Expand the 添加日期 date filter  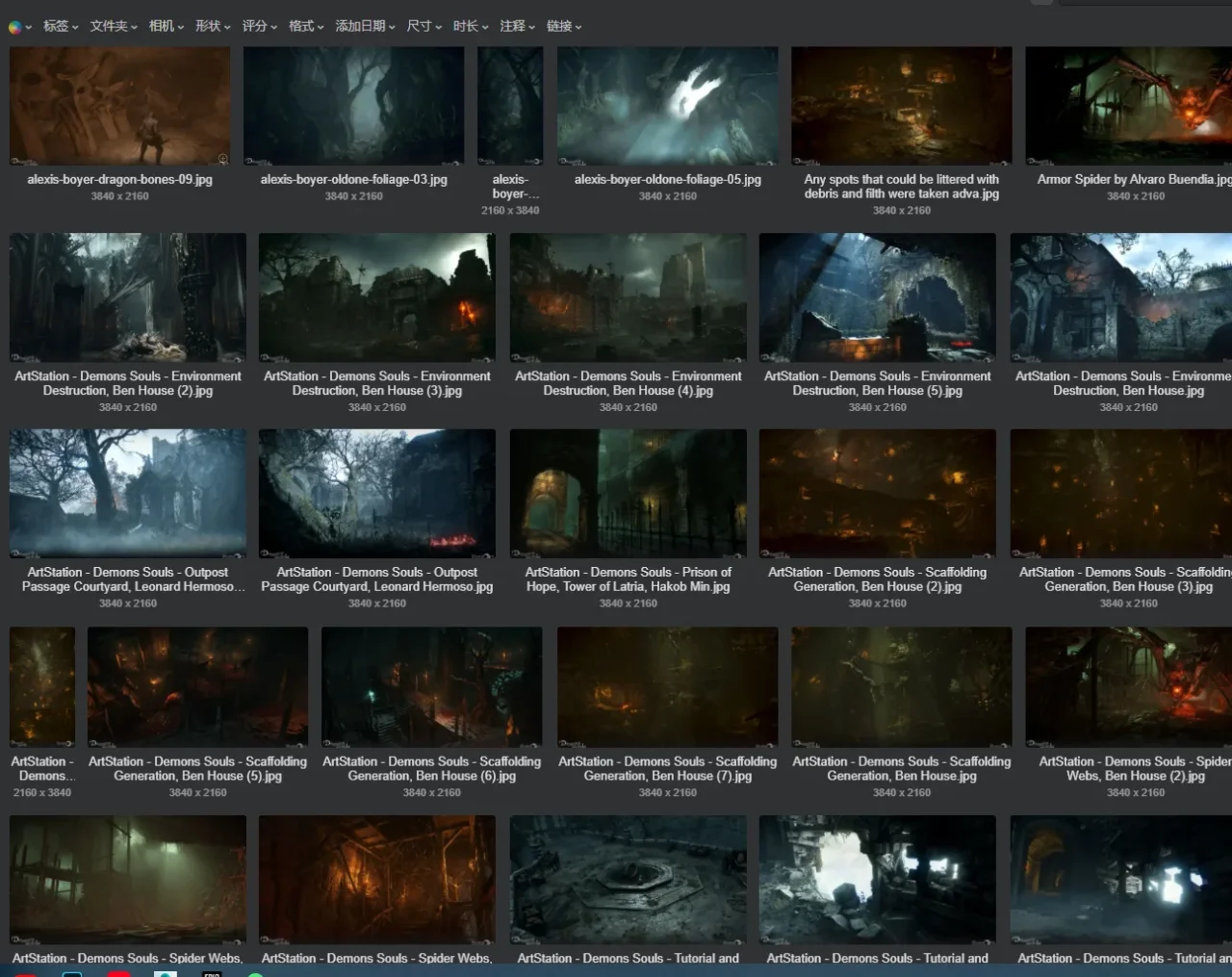pyautogui.click(x=365, y=26)
